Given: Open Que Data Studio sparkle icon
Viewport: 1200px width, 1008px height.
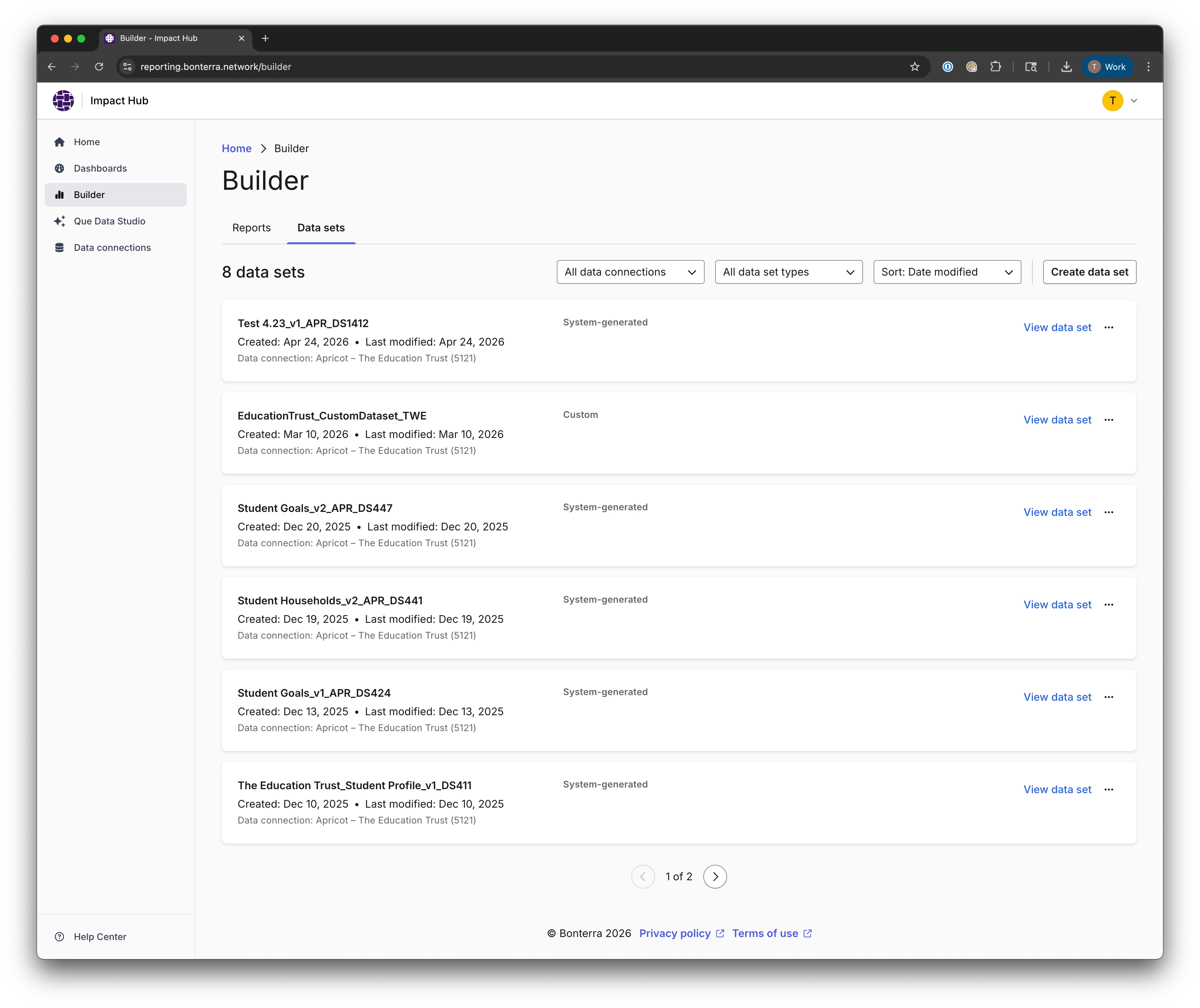Looking at the screenshot, I should (x=59, y=221).
